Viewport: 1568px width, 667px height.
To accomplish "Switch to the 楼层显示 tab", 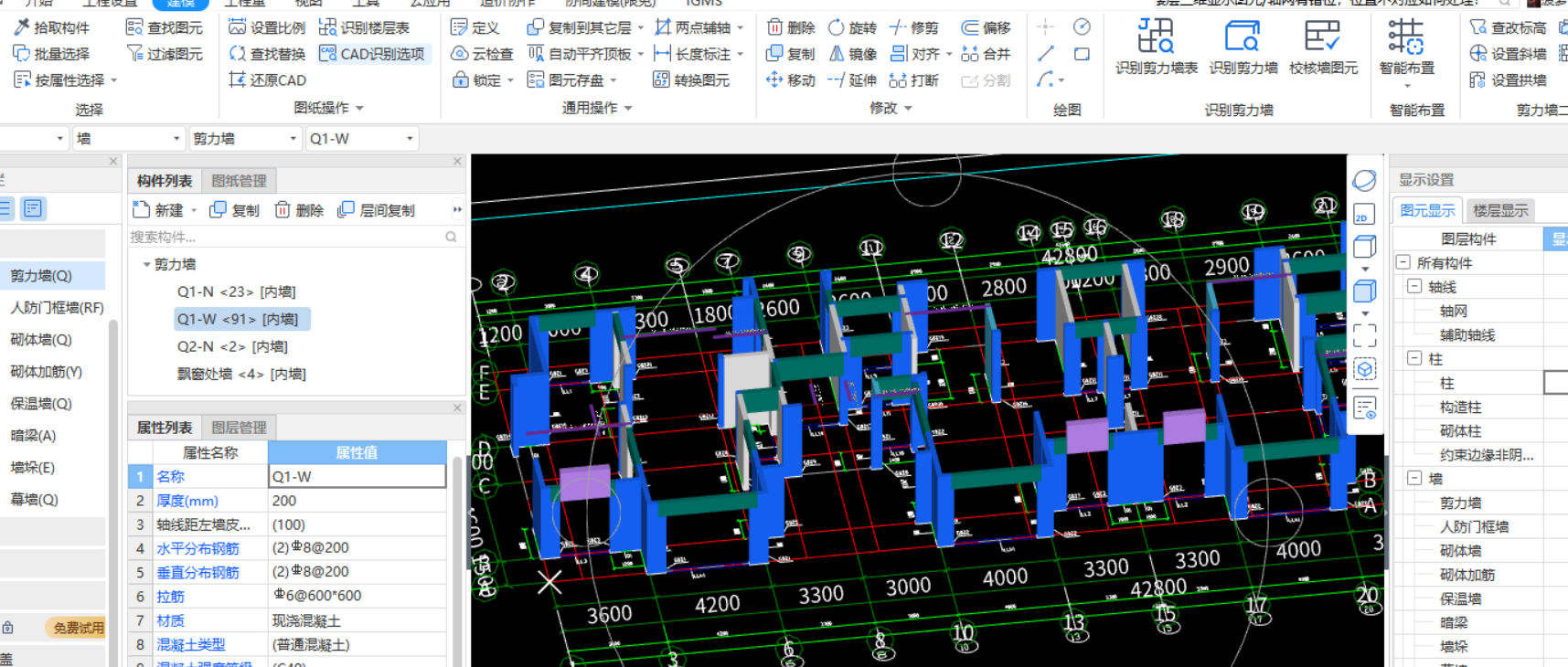I will point(1500,211).
